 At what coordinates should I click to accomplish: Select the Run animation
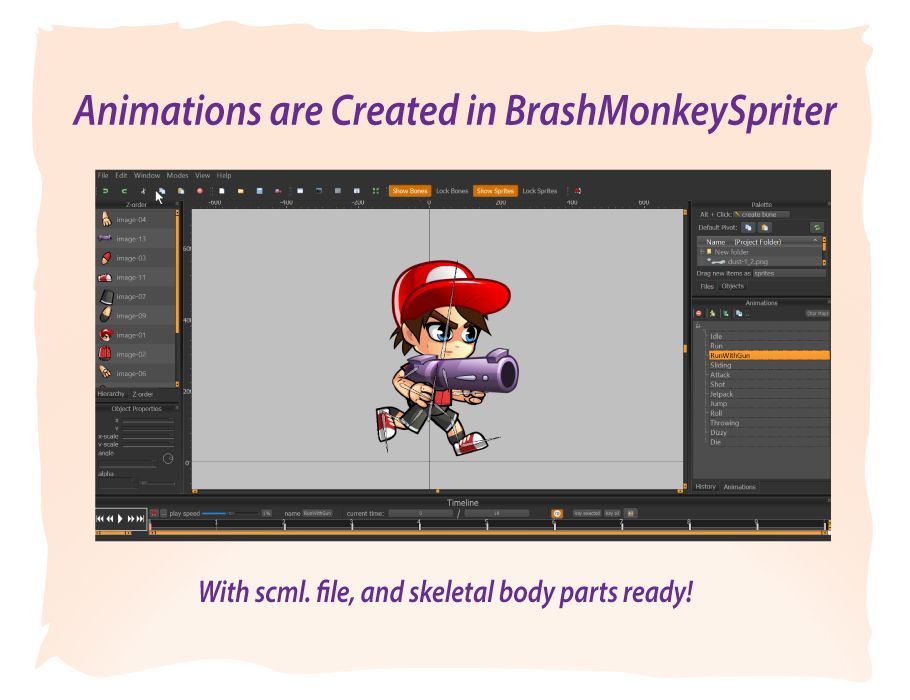point(769,345)
